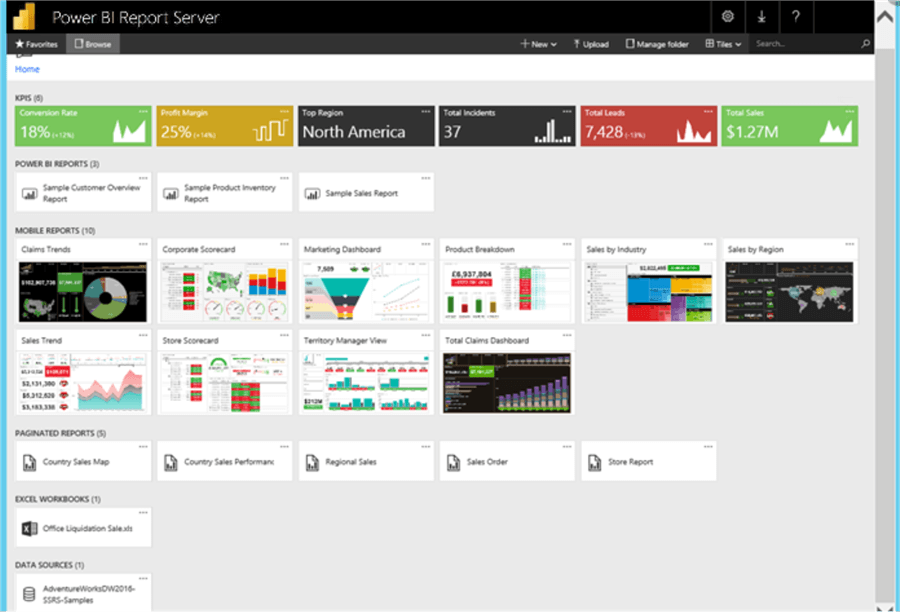Viewport: 900px width, 612px height.
Task: Click the Country Sales Performance document icon
Action: (170, 462)
